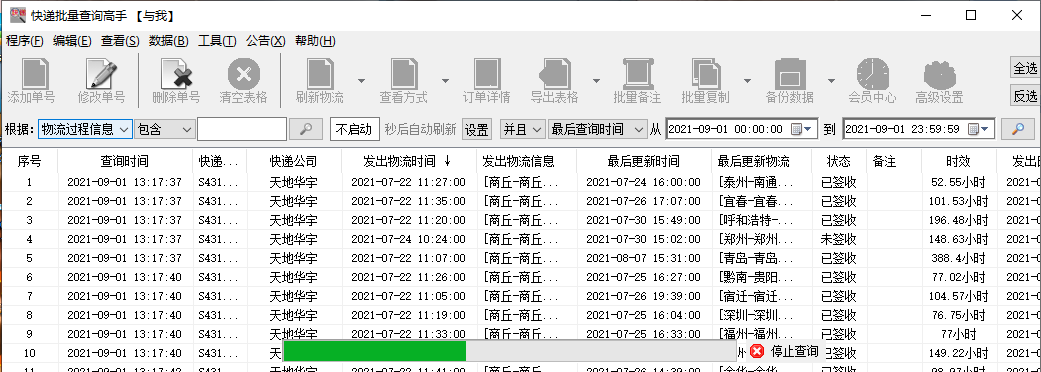Click the red 停止查询 stop icon
The width and height of the screenshot is (1041, 372).
[758, 351]
